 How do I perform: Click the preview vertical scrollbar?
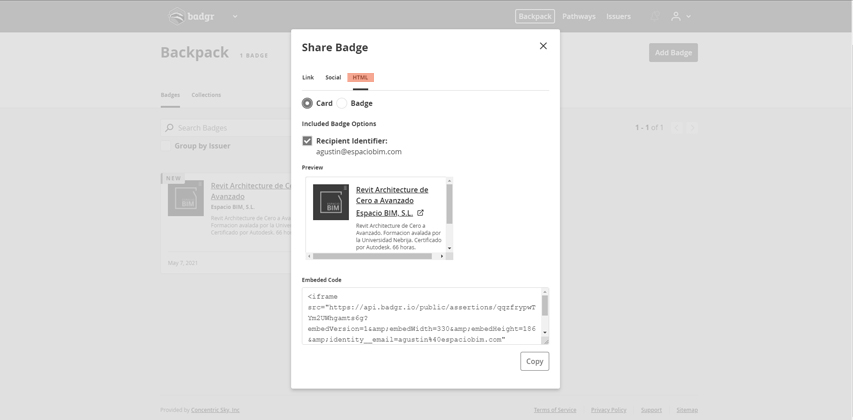click(x=449, y=204)
